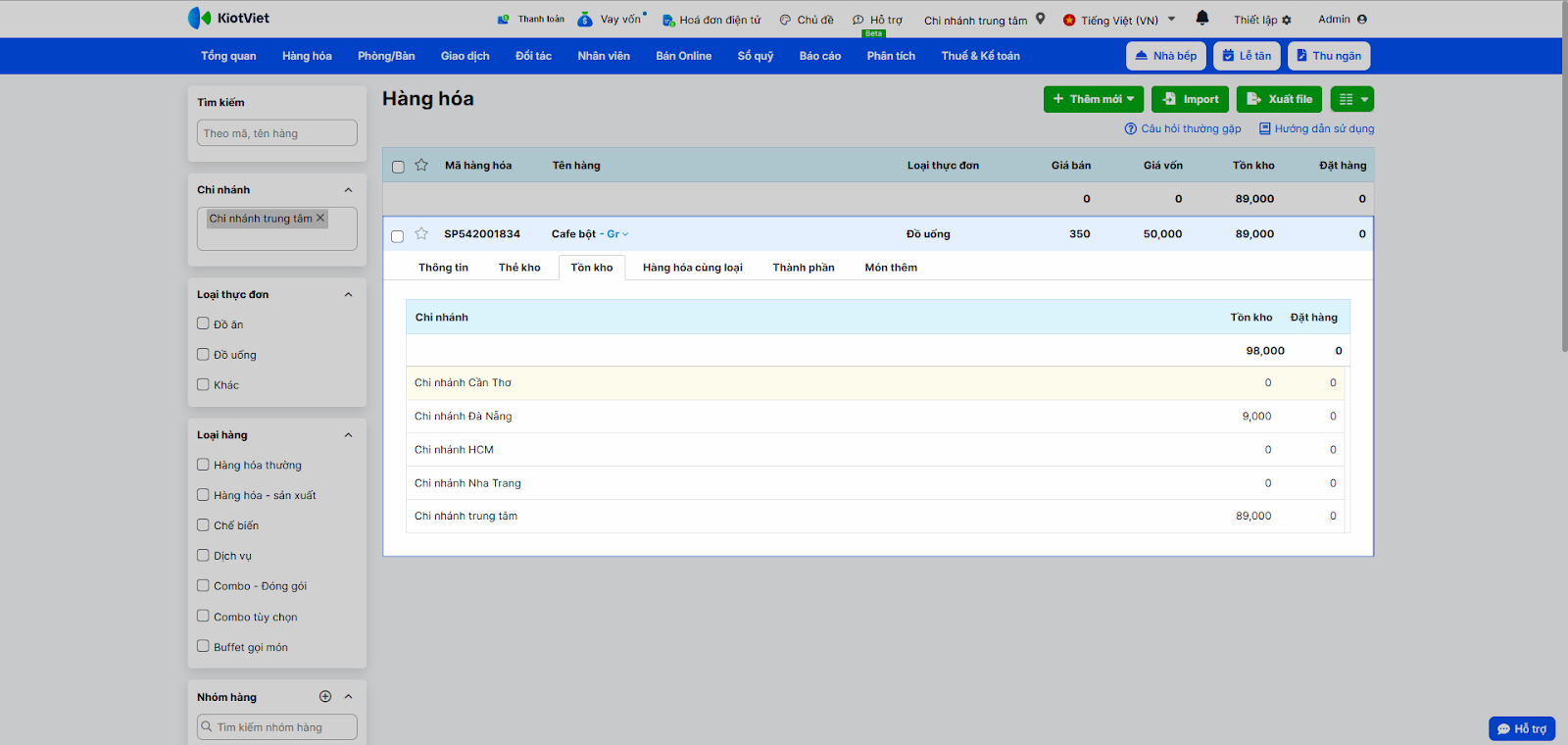
Task: Remove the Chi nhánh trung tâm filter tag
Action: tap(319, 218)
